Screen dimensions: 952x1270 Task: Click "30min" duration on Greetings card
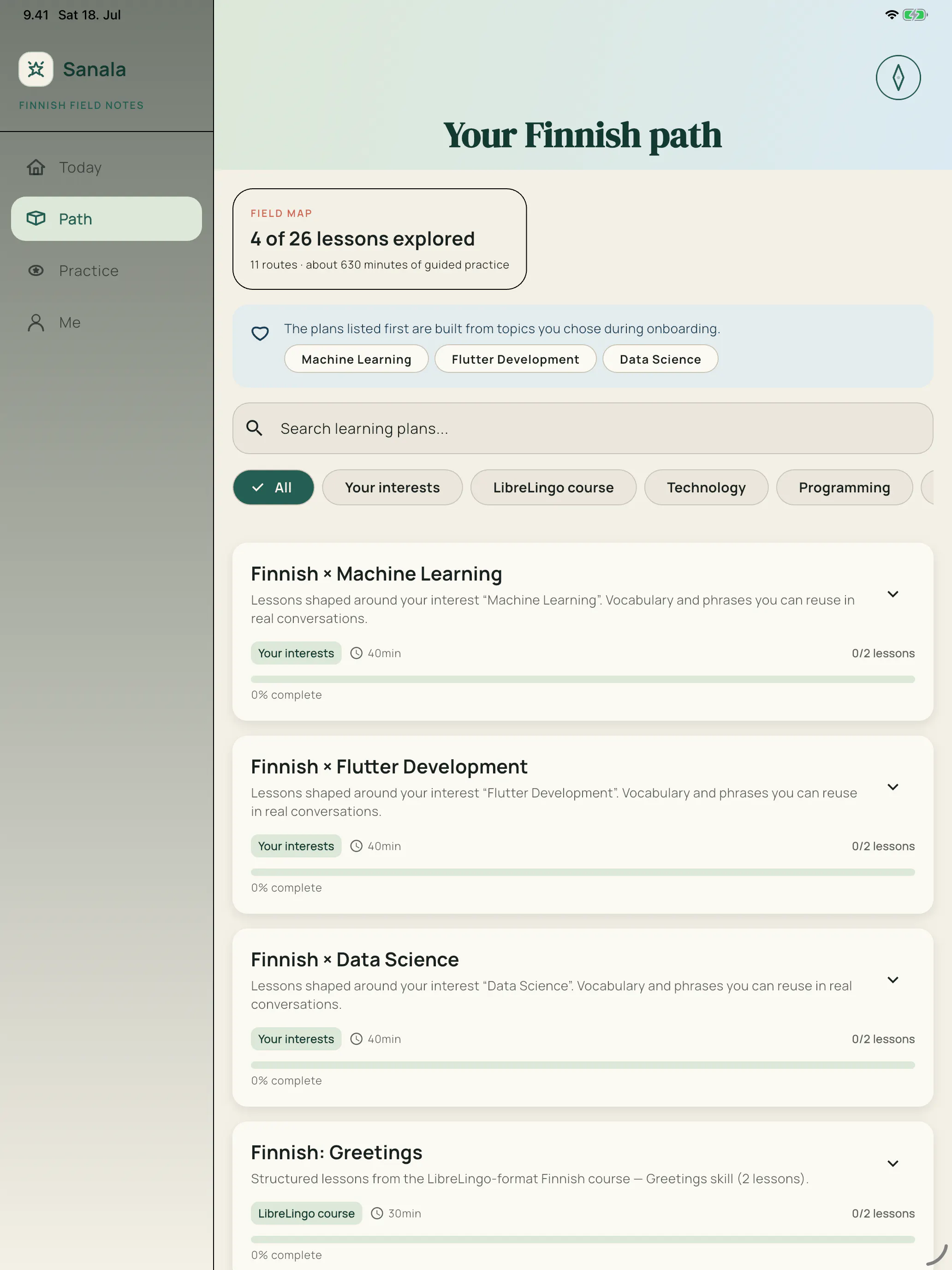(405, 1213)
